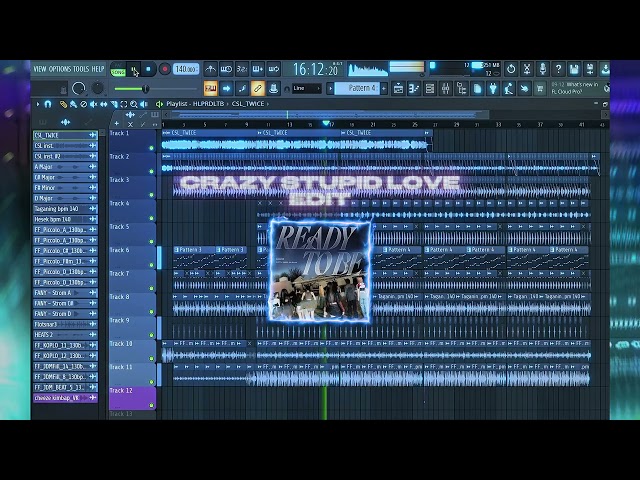Screen dimensions: 640x480
Task: Toggle wait for input icon
Action: [226, 69]
